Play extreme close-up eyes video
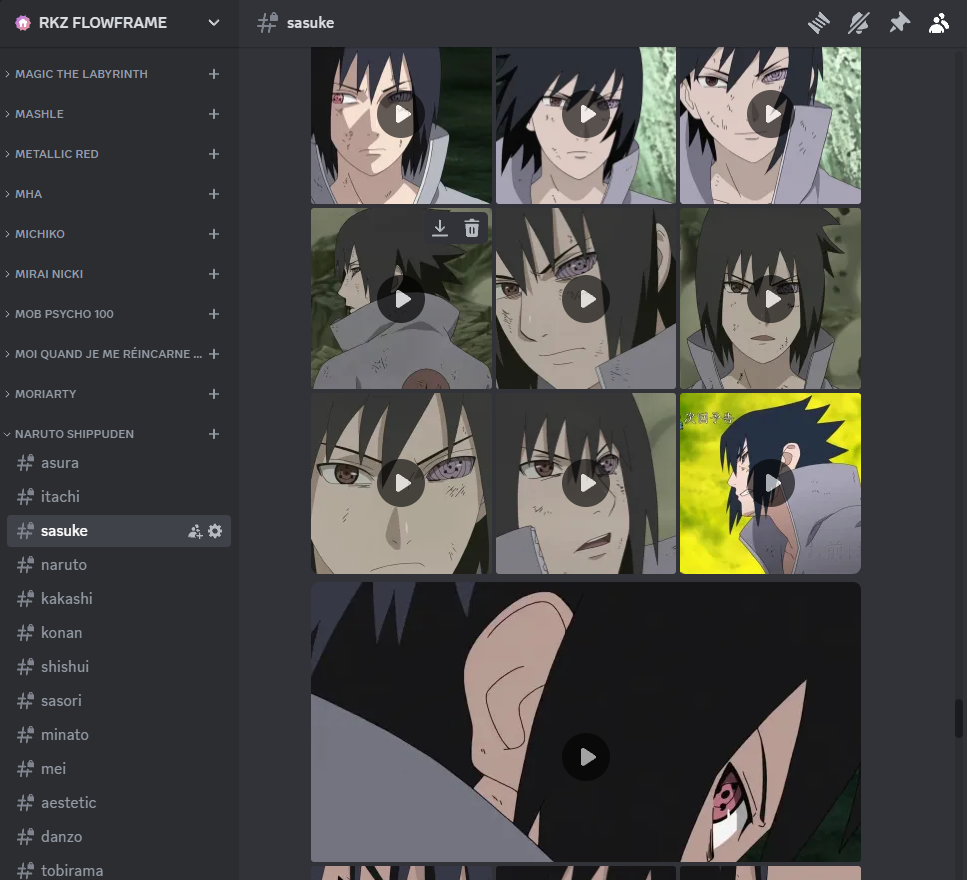 pos(401,483)
